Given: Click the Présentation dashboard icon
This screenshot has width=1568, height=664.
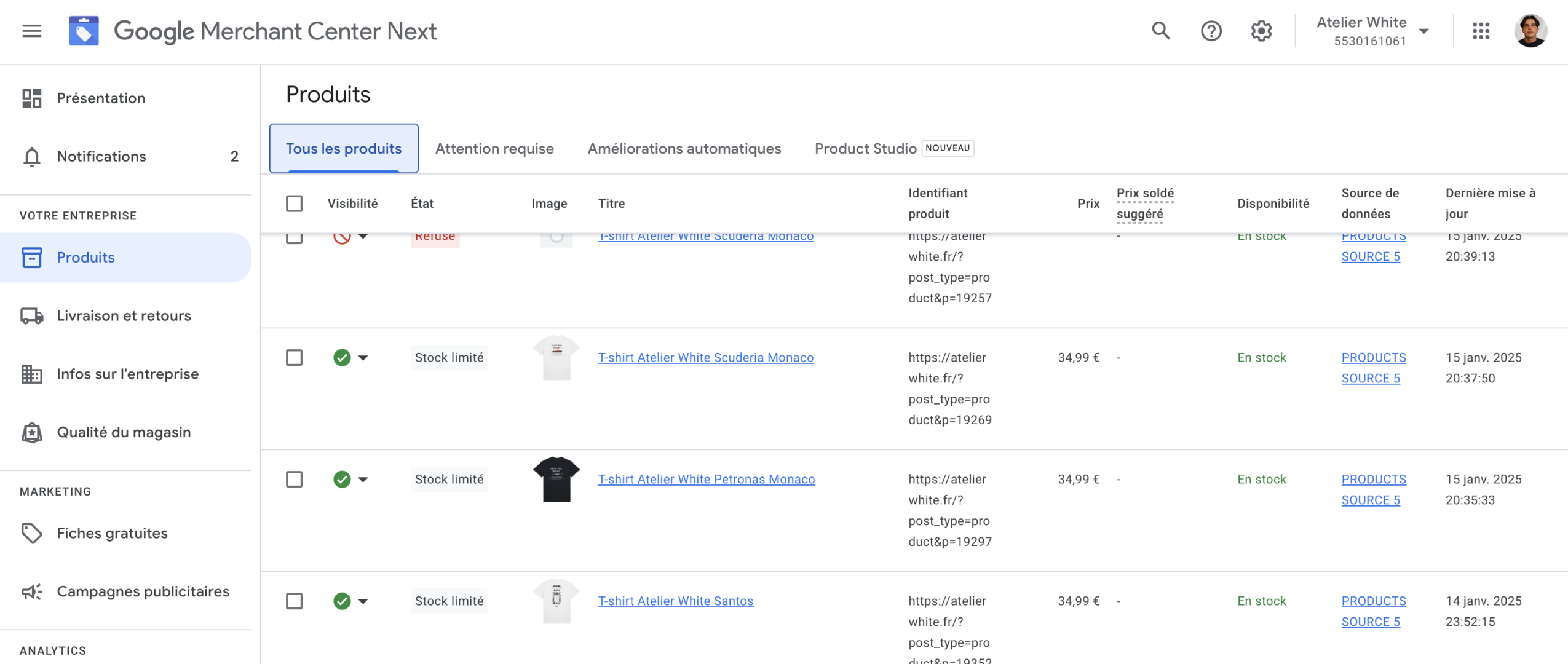Looking at the screenshot, I should point(31,98).
